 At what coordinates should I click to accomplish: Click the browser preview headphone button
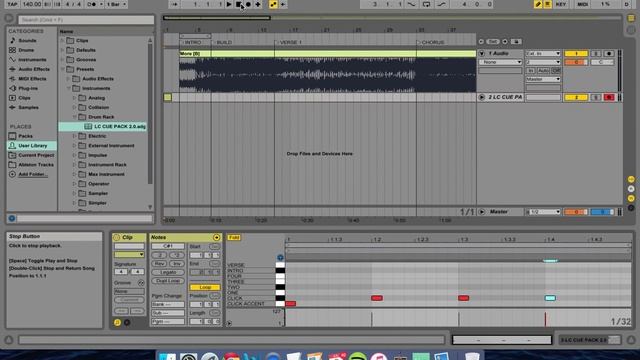coord(12,218)
